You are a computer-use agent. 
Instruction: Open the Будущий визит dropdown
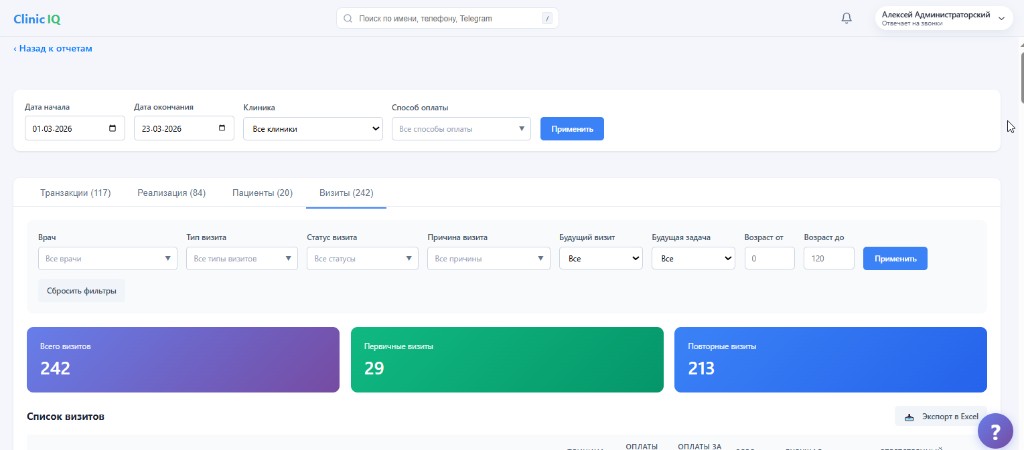point(601,259)
